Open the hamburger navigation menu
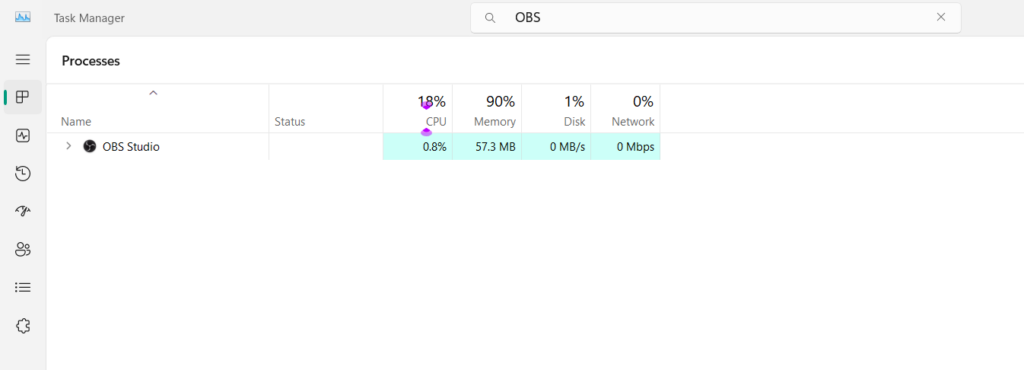Screen dimensions: 1024x370 click(x=23, y=59)
